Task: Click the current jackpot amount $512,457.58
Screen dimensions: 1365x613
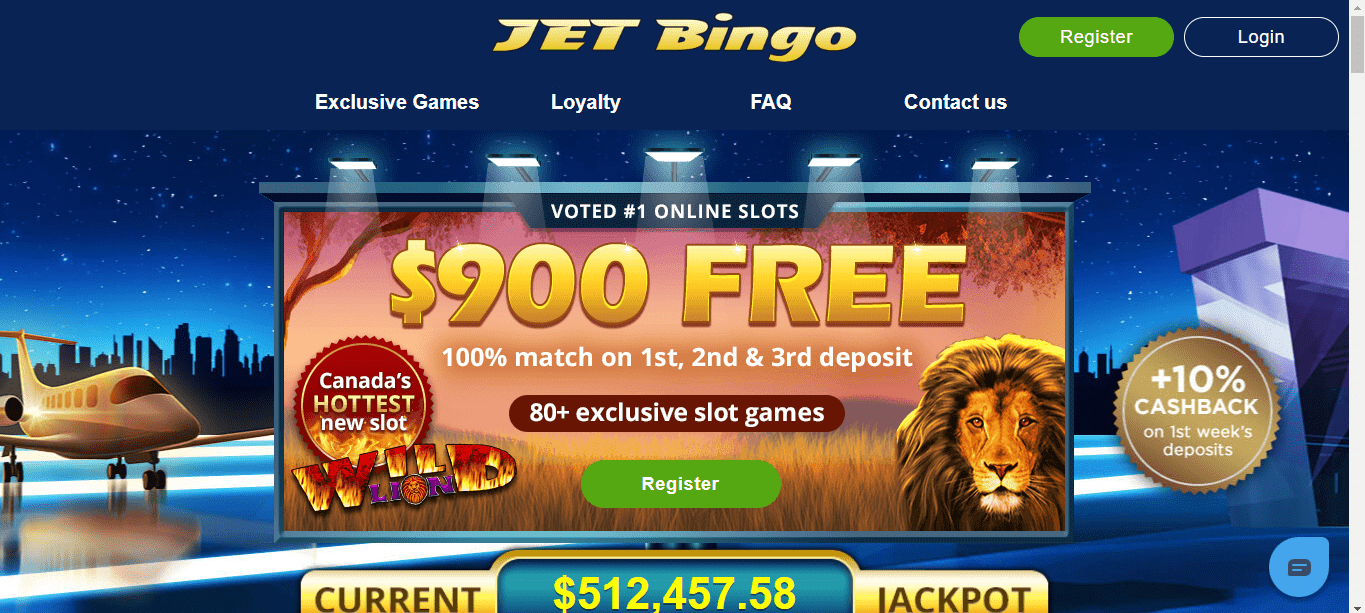Action: pyautogui.click(x=675, y=592)
